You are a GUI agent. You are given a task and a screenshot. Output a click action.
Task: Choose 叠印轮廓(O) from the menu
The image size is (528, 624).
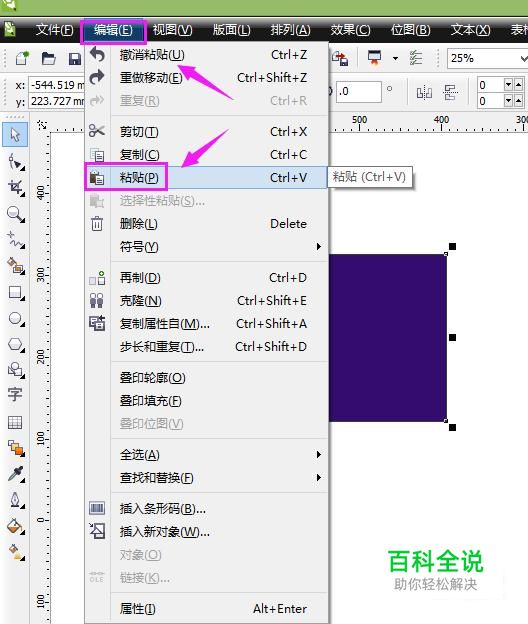(207, 378)
